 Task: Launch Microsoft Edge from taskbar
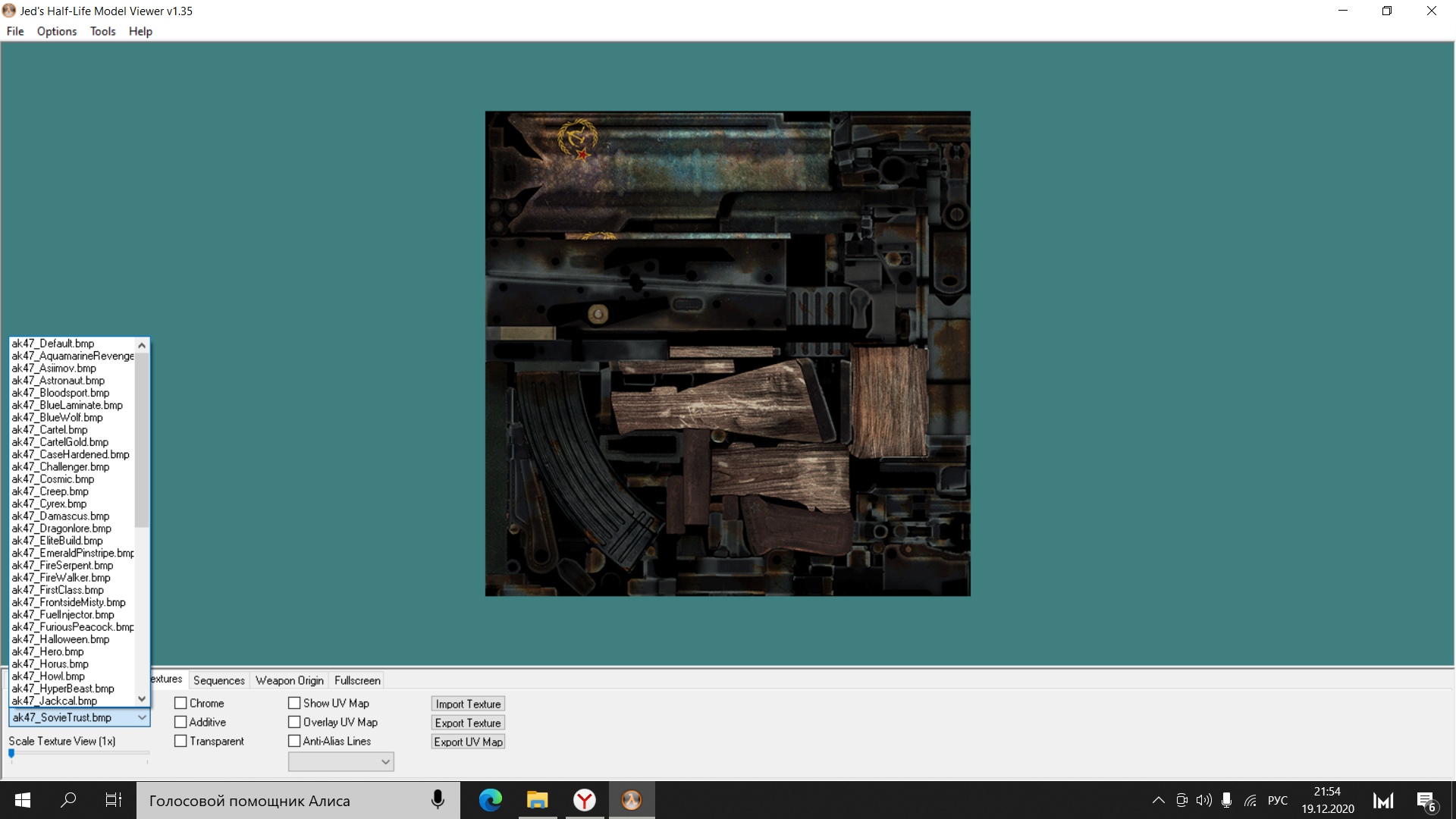click(x=491, y=800)
